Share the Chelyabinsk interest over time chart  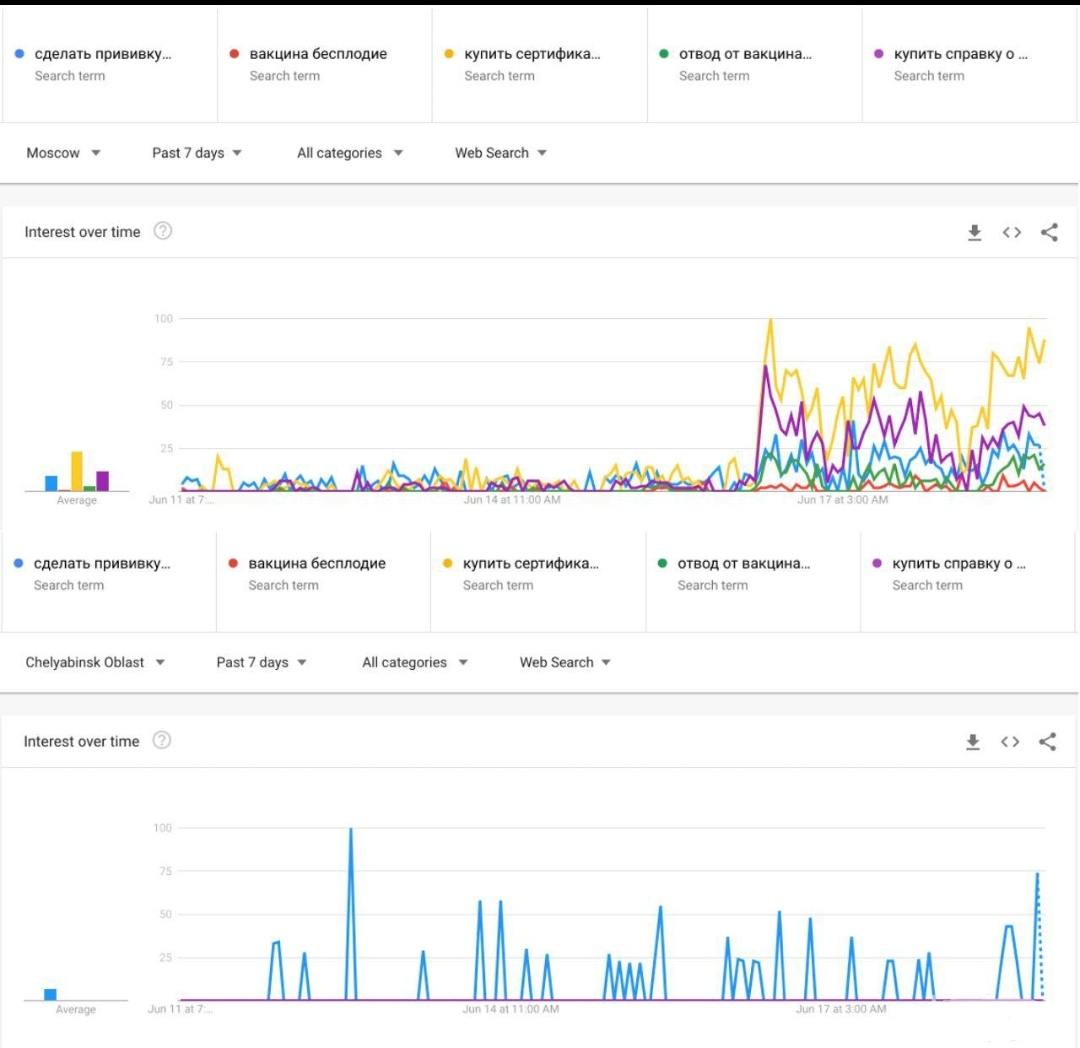[x=1047, y=742]
